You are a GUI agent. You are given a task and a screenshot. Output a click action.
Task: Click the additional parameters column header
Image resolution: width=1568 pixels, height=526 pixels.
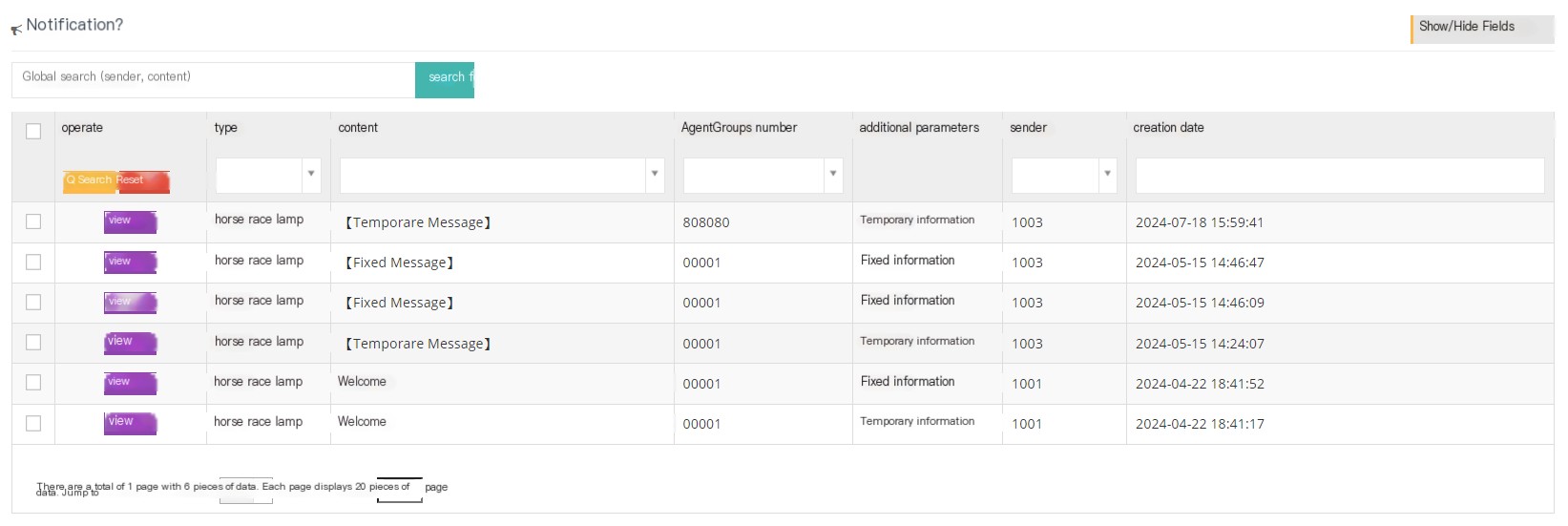coord(919,127)
